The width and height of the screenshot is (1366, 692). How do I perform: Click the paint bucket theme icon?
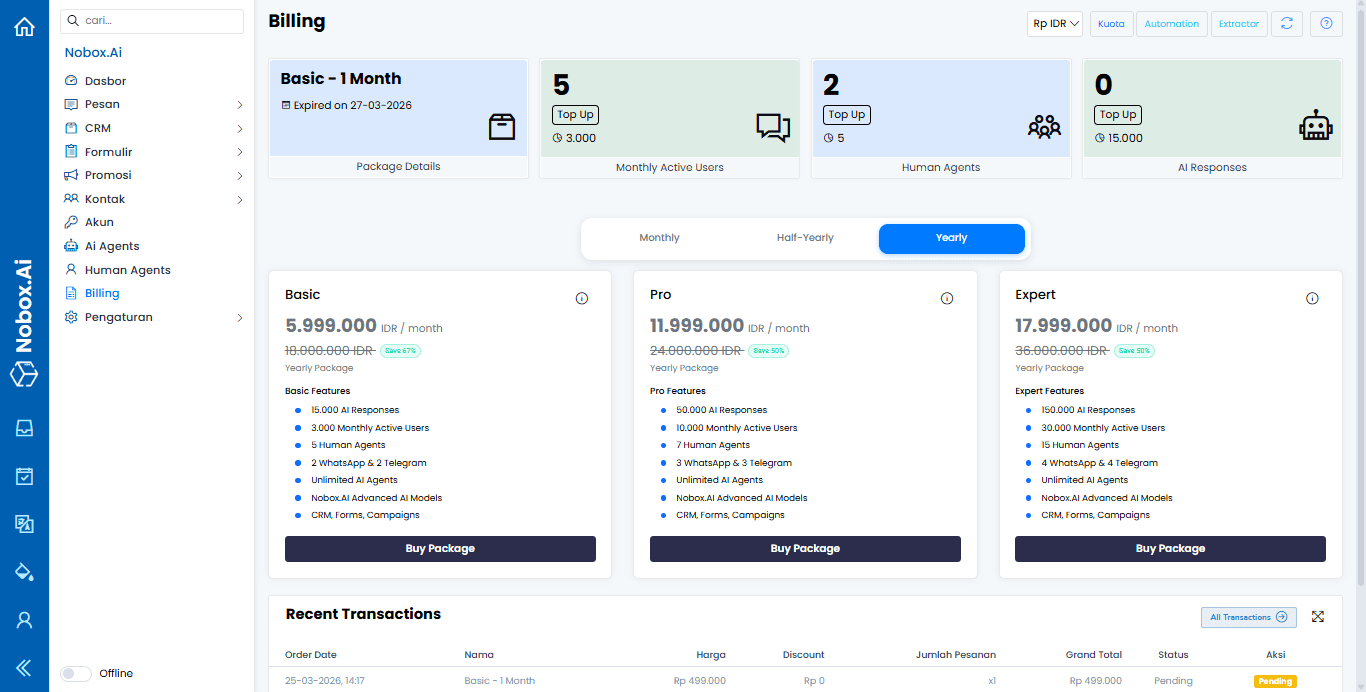point(24,572)
